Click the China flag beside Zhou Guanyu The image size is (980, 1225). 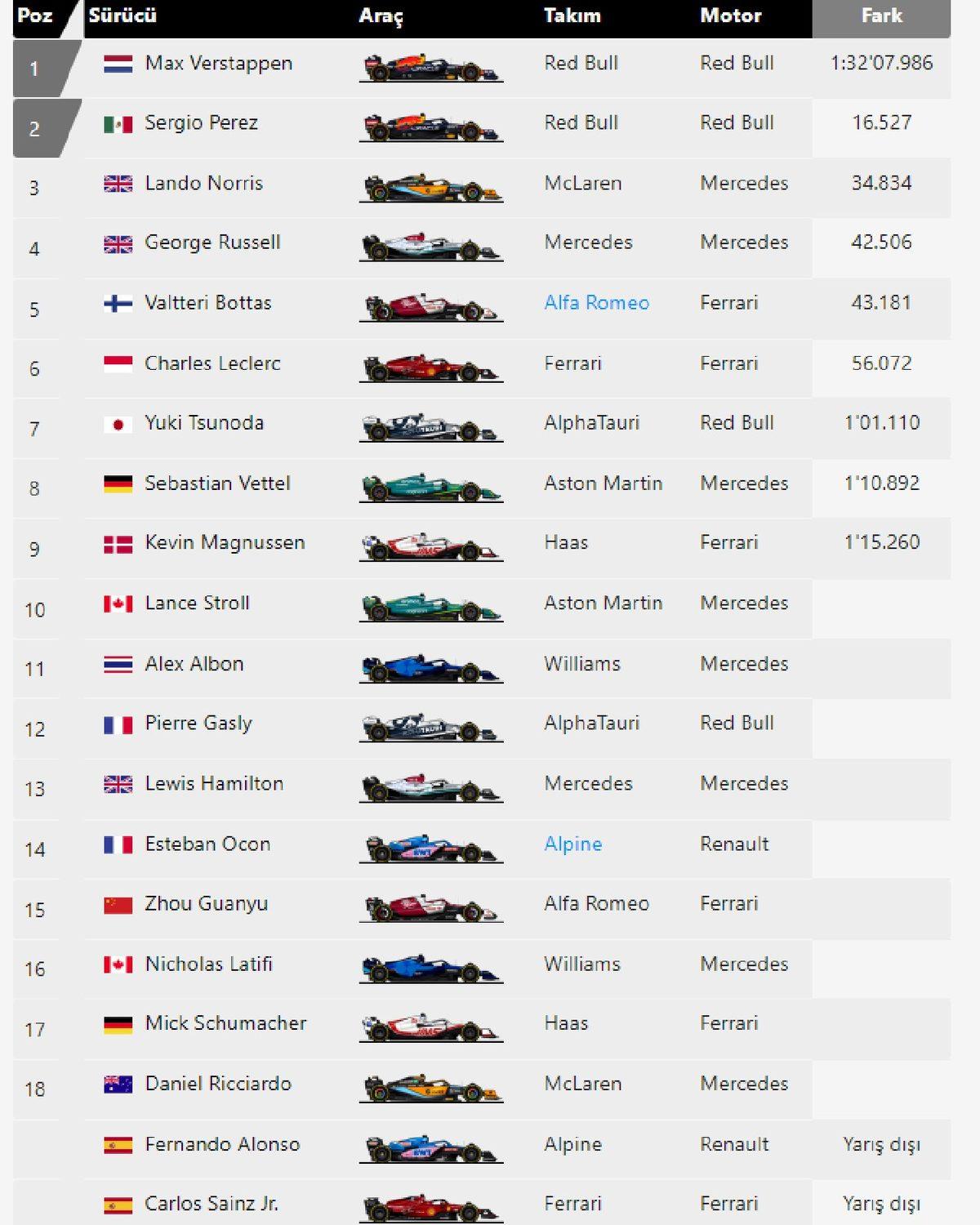(x=118, y=905)
